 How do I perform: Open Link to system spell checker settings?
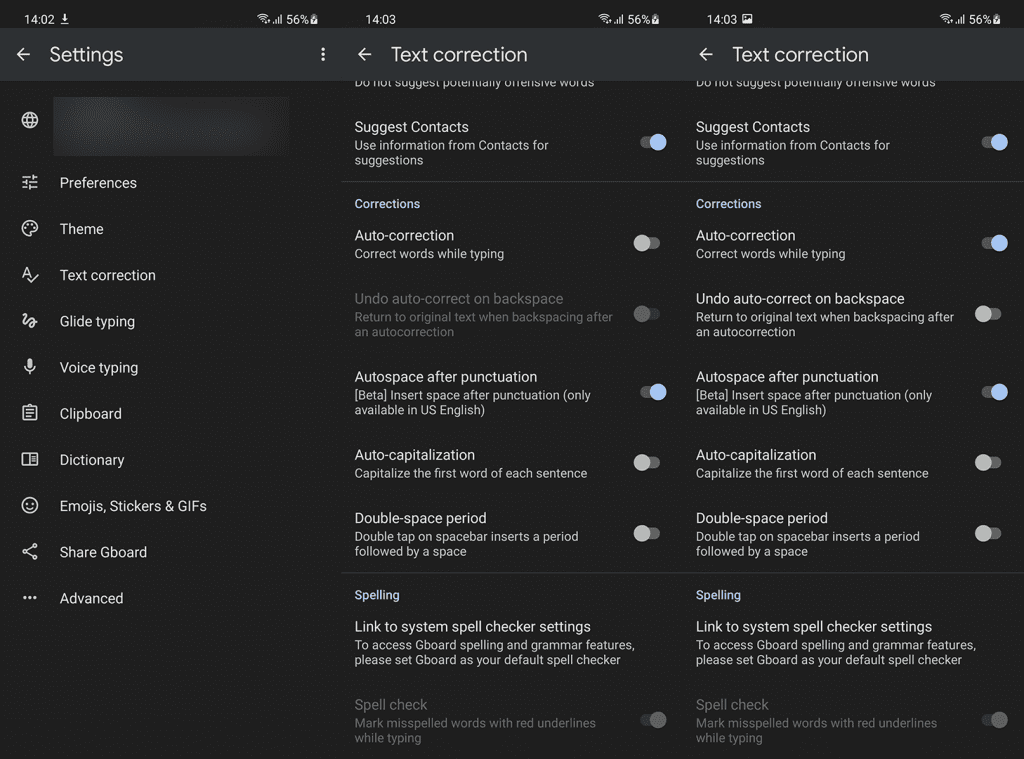(472, 626)
